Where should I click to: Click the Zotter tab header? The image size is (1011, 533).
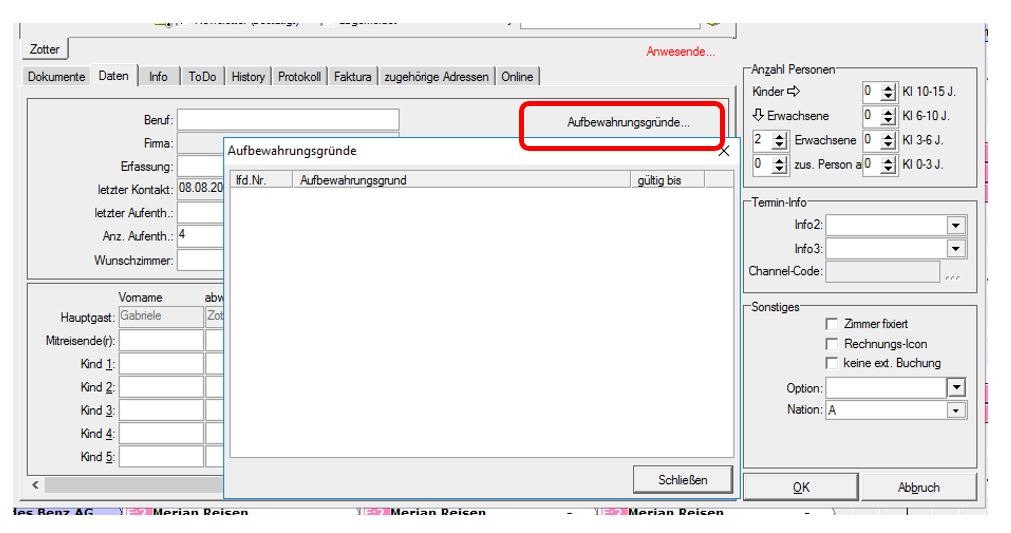pyautogui.click(x=44, y=49)
